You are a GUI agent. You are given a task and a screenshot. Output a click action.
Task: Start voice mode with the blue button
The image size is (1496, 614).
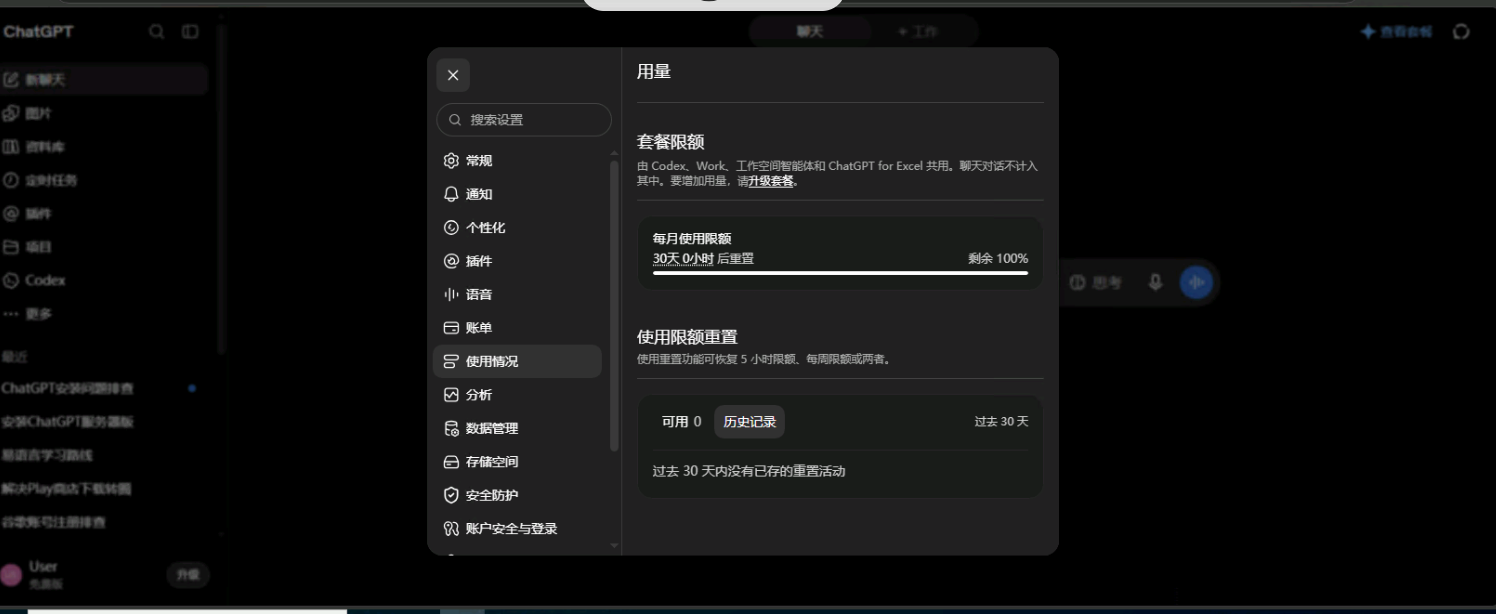click(x=1196, y=283)
